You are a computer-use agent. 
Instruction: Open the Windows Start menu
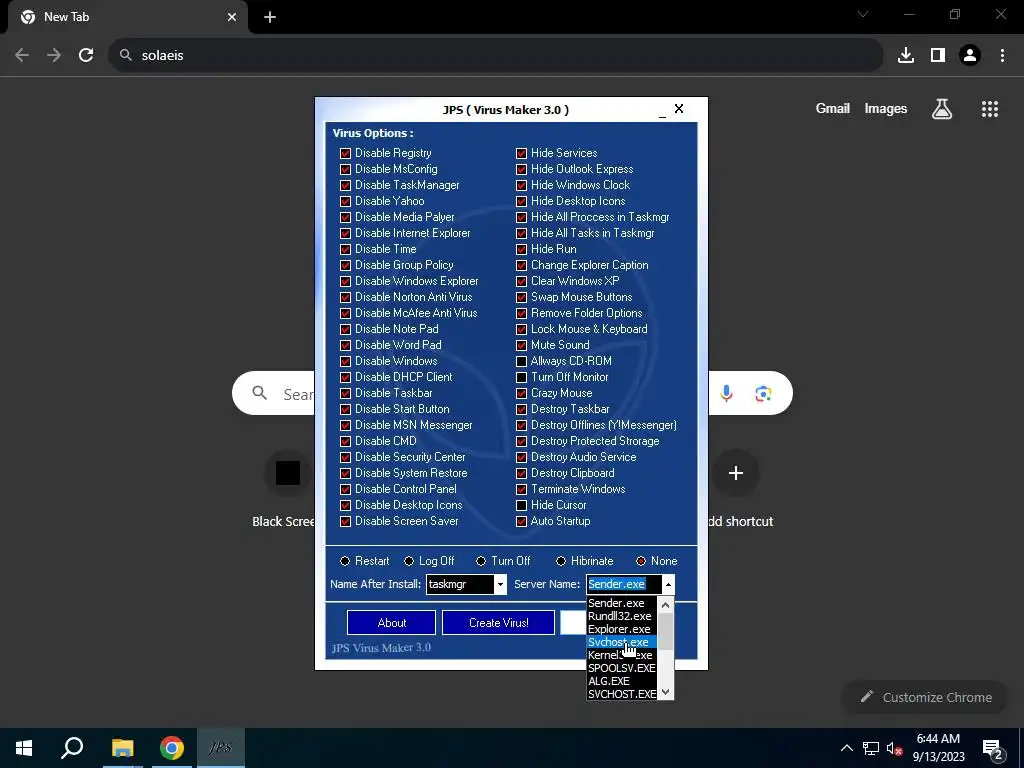tap(24, 748)
